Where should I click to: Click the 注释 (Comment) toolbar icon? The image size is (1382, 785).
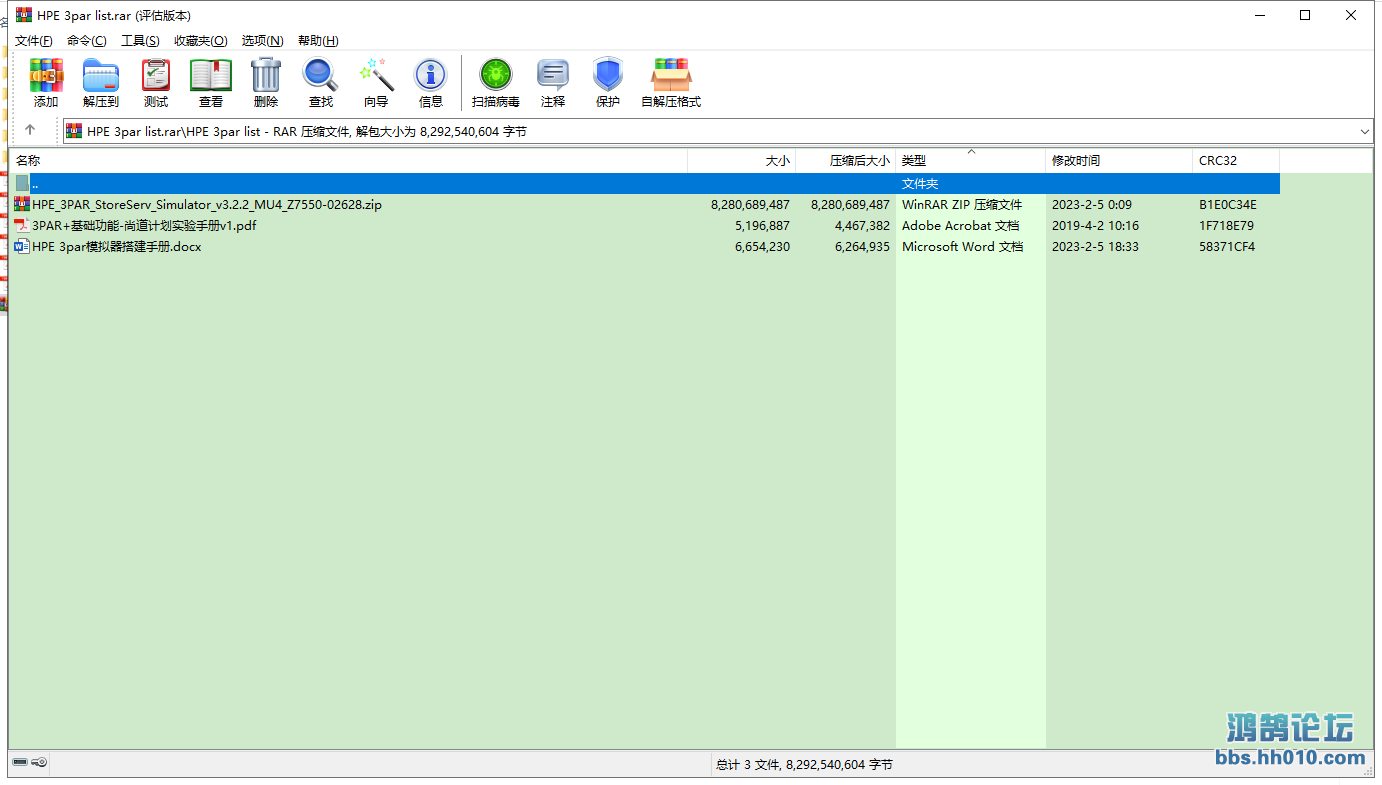[x=553, y=75]
